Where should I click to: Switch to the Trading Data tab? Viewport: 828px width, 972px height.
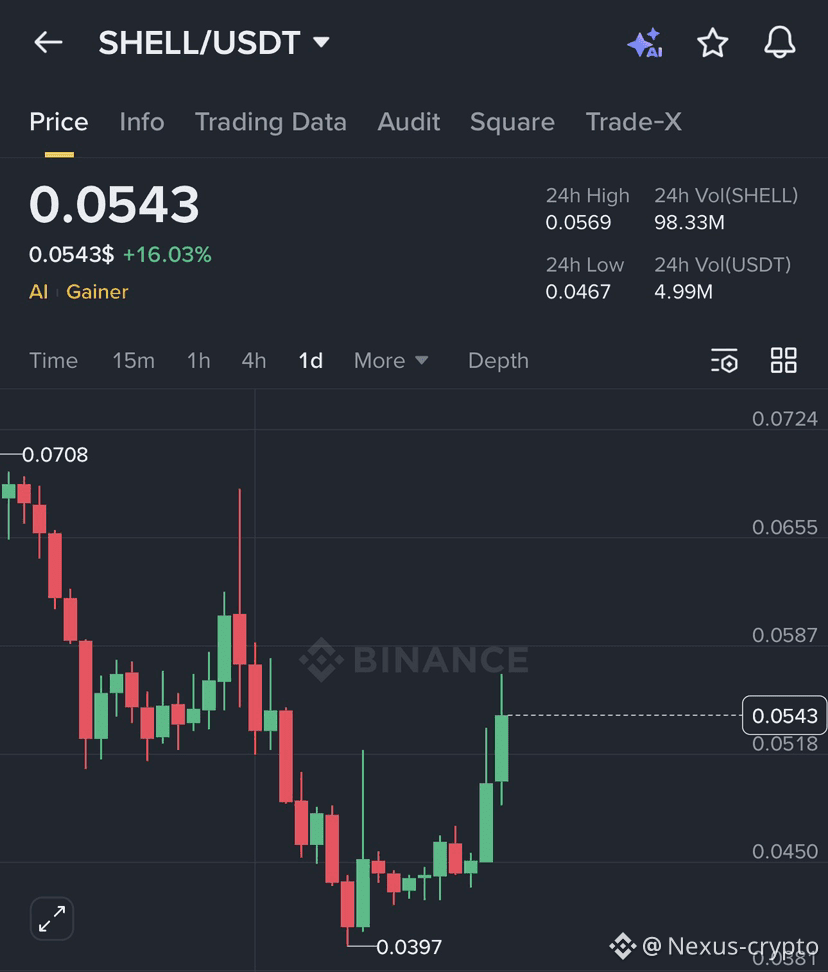pyautogui.click(x=270, y=122)
